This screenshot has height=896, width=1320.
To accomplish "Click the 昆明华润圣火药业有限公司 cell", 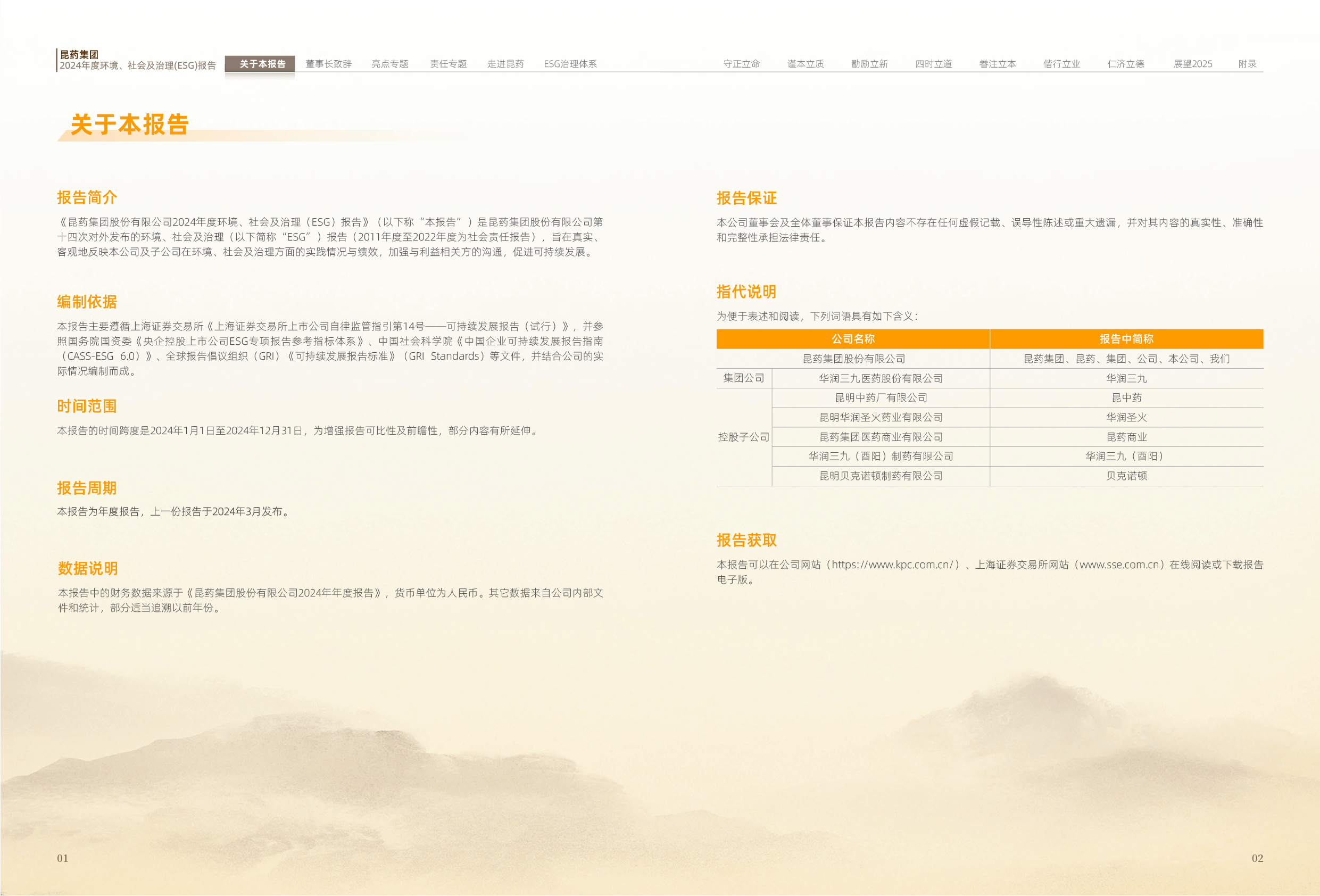I will [x=881, y=418].
